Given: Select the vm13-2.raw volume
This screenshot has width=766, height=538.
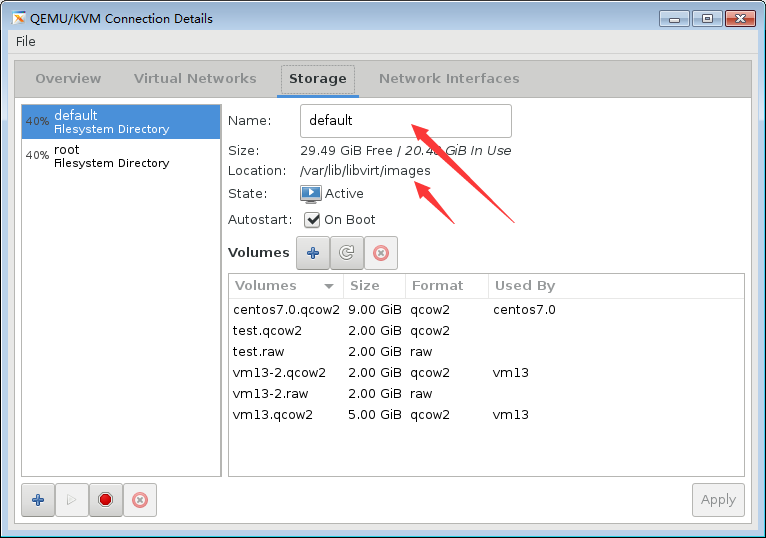Looking at the screenshot, I should coord(486,394).
